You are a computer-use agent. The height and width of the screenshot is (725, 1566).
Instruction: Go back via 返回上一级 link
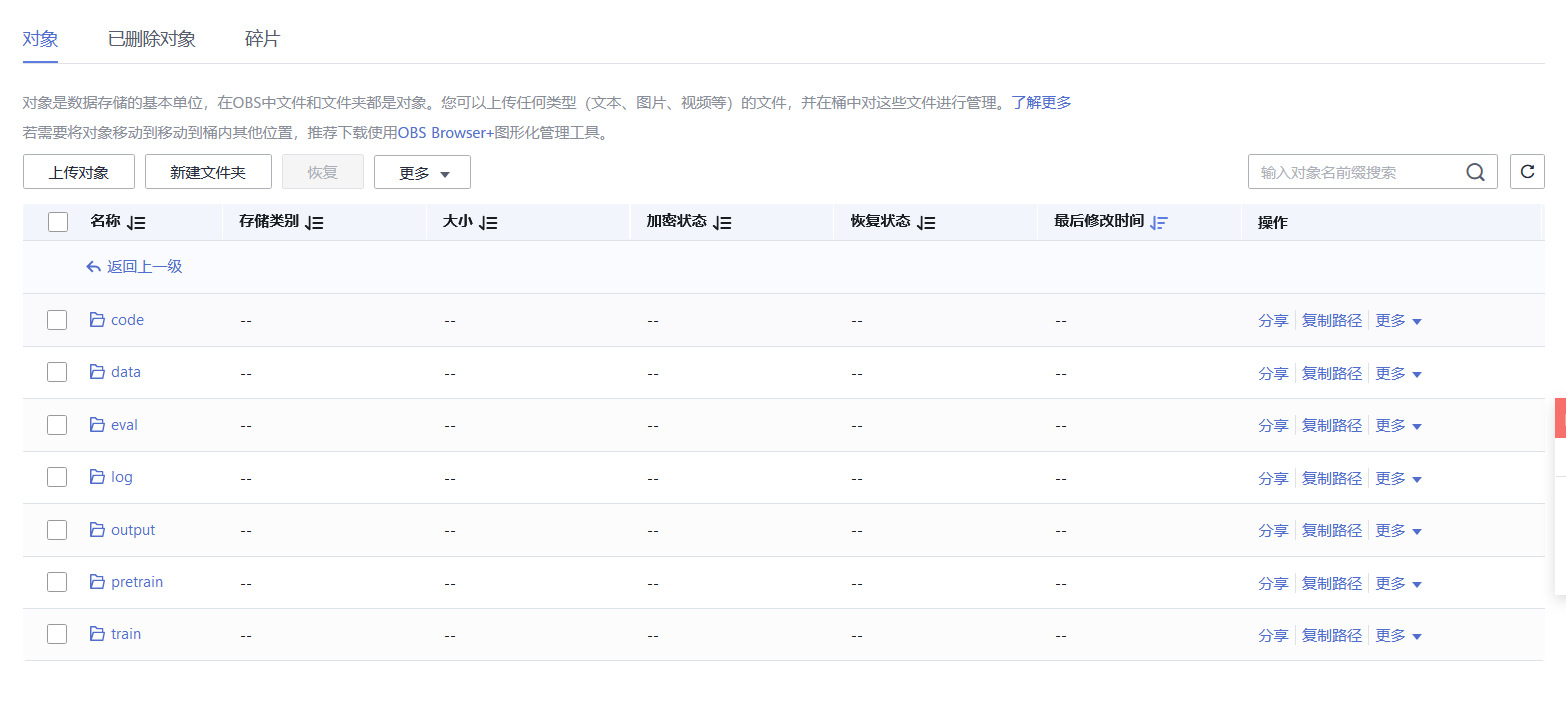pos(145,267)
